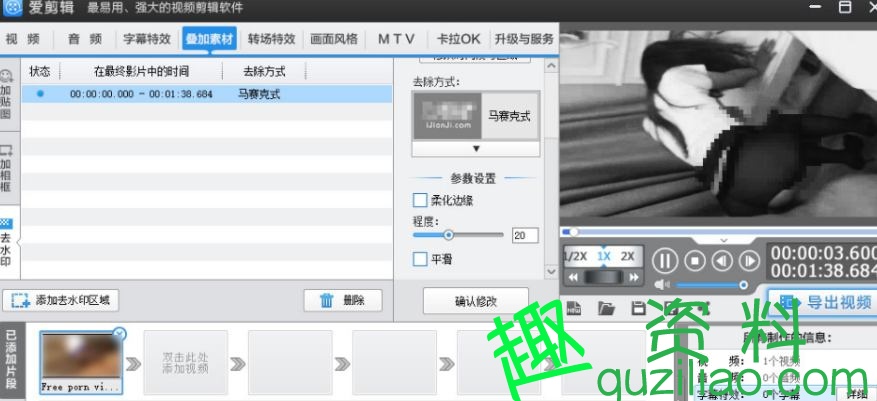Image resolution: width=877 pixels, height=401 pixels.
Task: Open the 去除方式 dropdown arrow
Action: (476, 149)
